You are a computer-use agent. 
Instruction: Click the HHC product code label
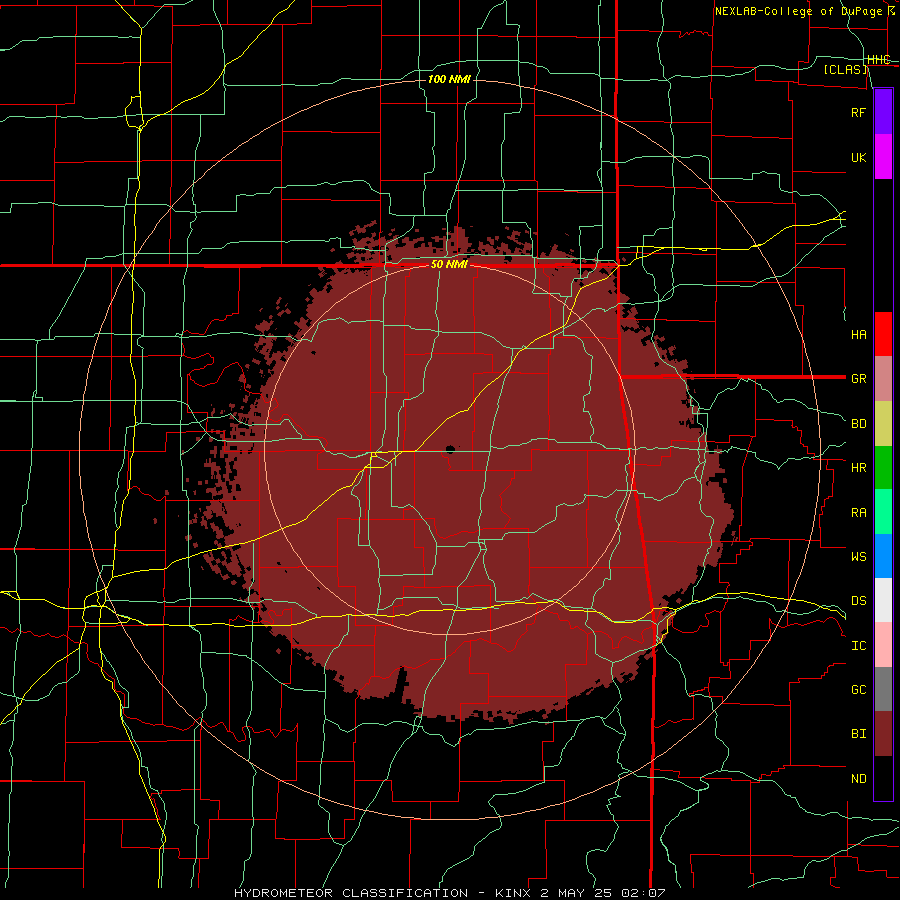(878, 60)
